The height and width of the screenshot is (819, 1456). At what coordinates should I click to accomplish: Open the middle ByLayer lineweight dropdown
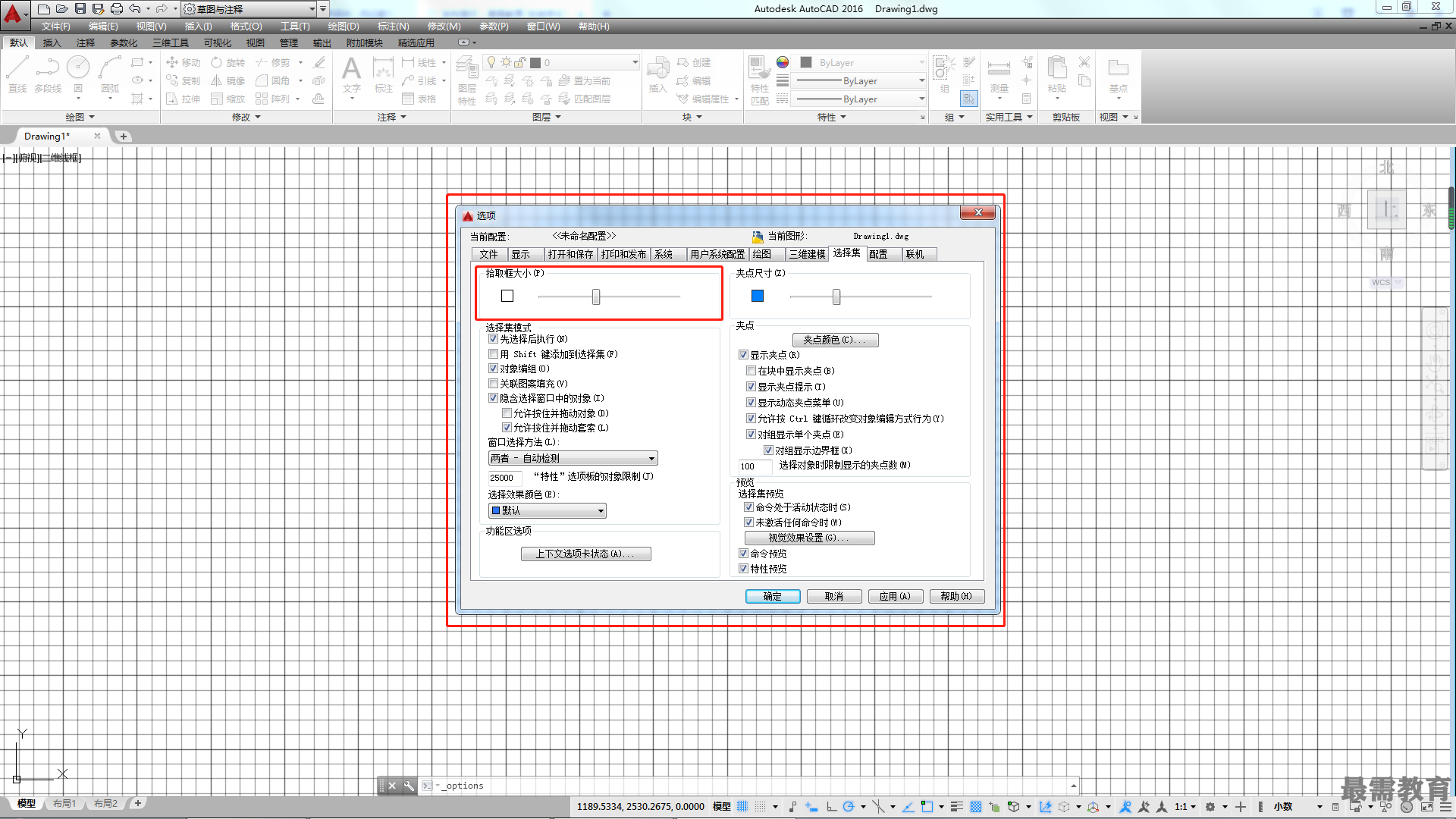[860, 81]
